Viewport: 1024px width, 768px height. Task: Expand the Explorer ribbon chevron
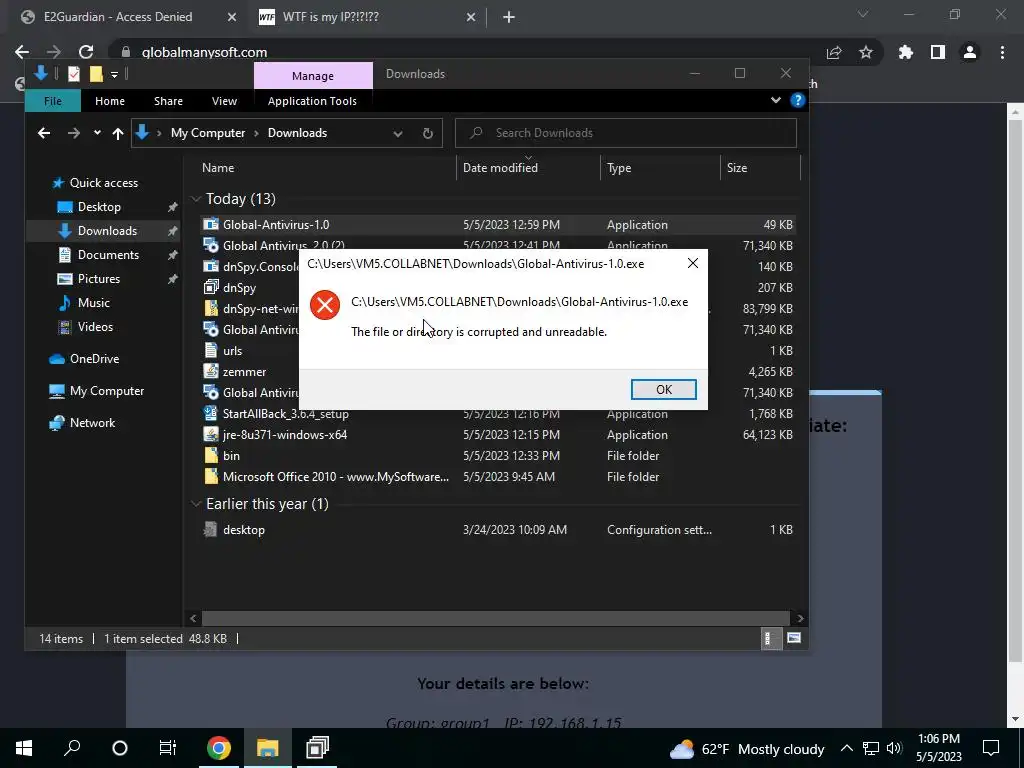(x=776, y=100)
